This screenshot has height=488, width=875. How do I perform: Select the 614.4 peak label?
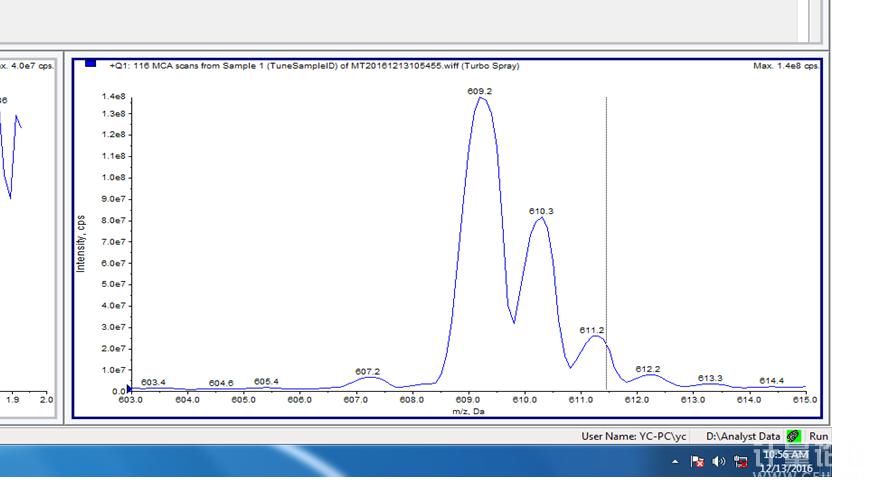coord(772,380)
